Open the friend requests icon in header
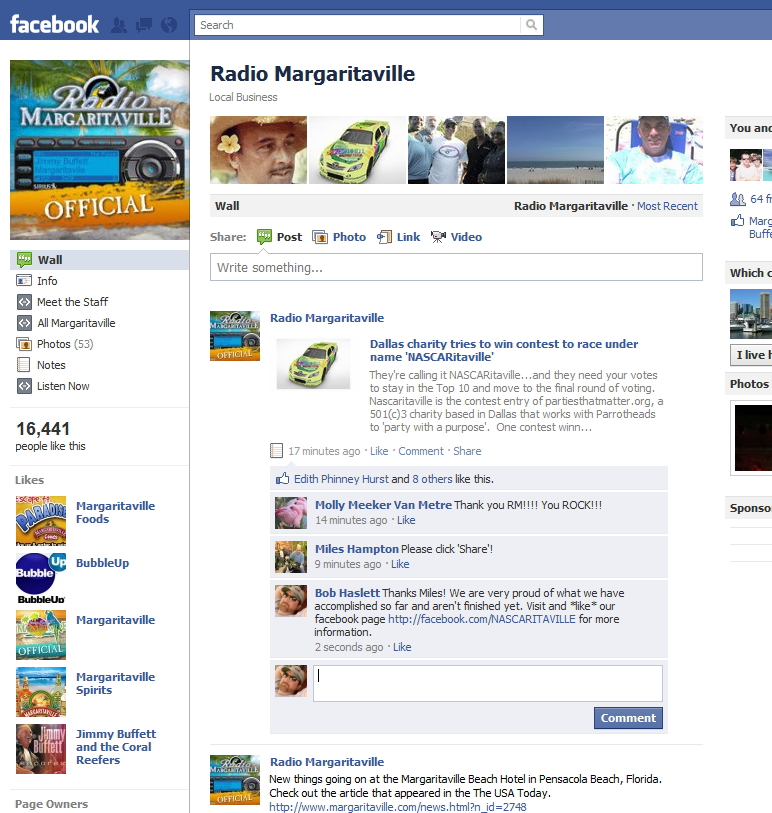772x813 pixels. point(119,25)
